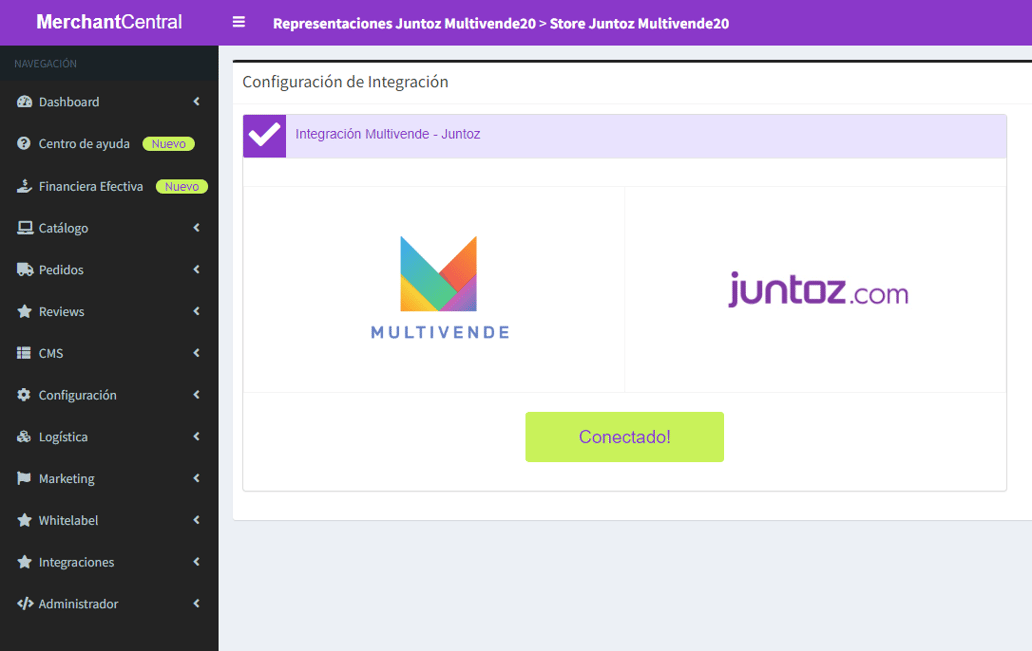Expand the Catálogo menu chevron
The width and height of the screenshot is (1032, 651).
196,228
